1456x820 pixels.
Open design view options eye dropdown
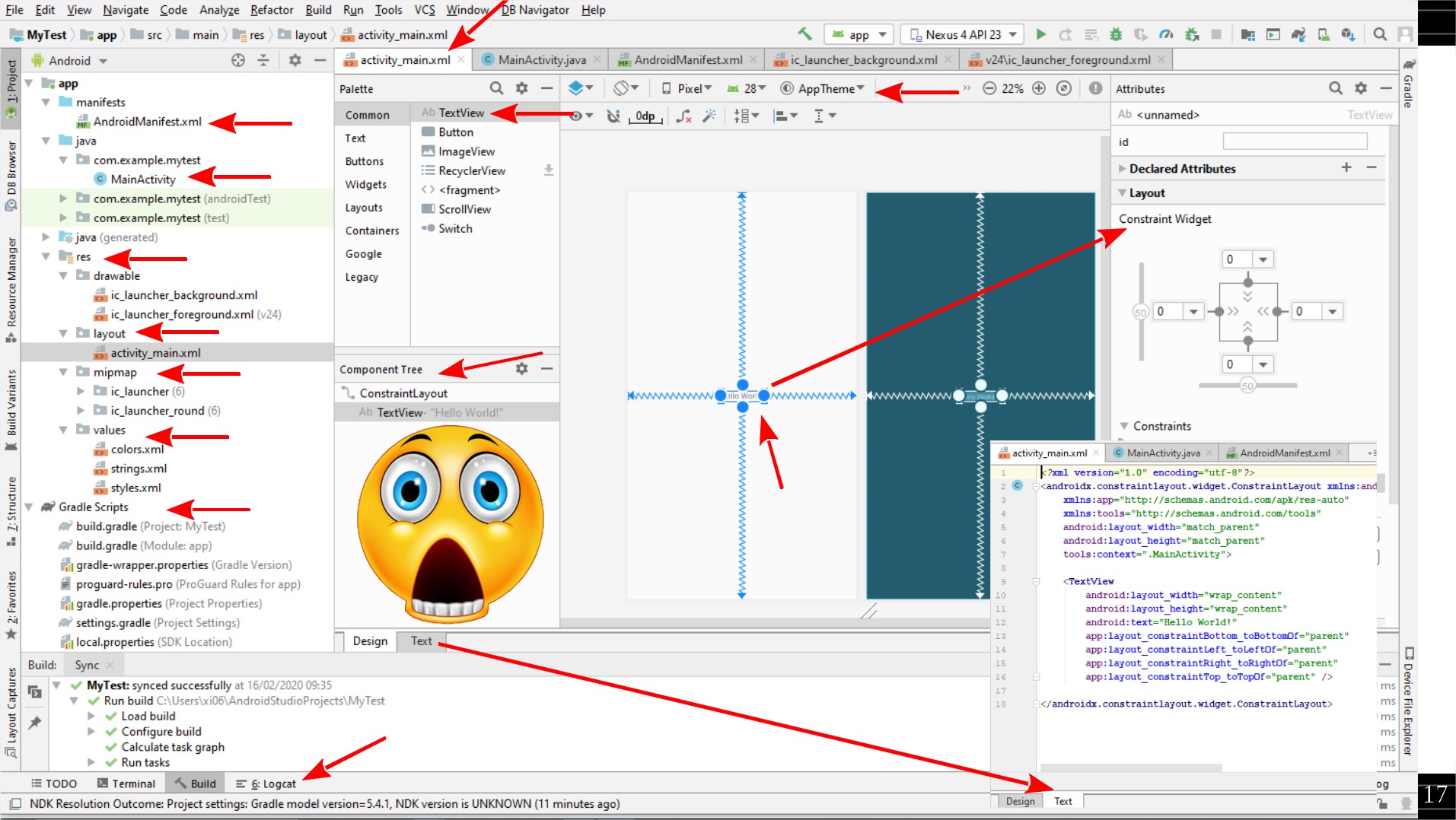point(581,116)
